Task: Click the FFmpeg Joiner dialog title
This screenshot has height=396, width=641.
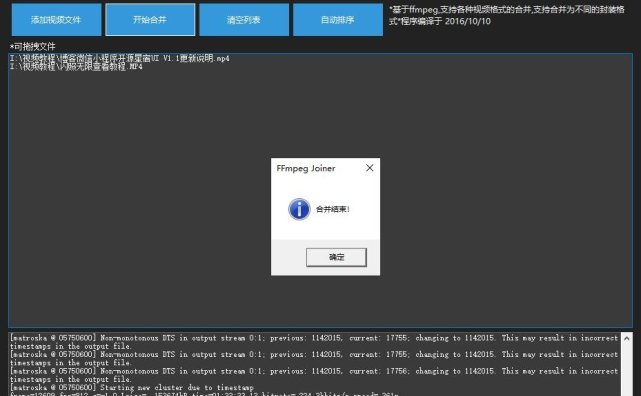Action: (x=306, y=168)
